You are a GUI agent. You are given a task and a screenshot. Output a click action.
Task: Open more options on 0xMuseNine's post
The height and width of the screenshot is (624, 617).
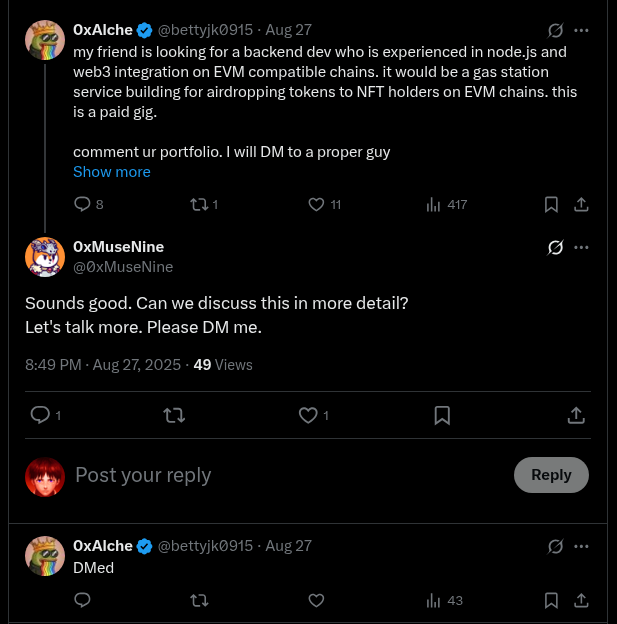pyautogui.click(x=581, y=247)
